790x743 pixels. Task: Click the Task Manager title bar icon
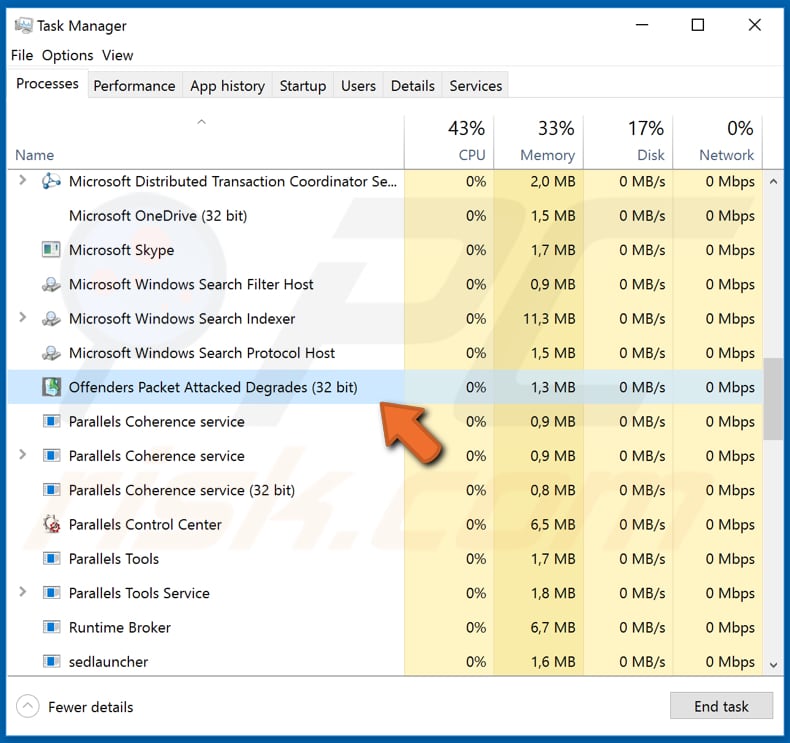click(23, 25)
